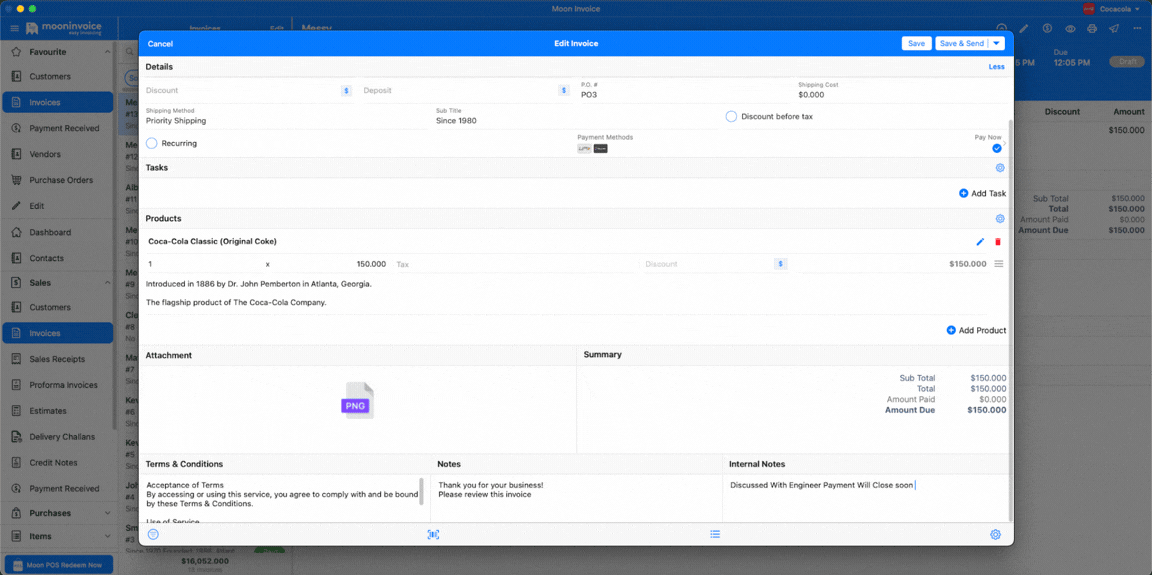Open settings gear in dialog bottom bar
Screen dimensions: 1152x575
(x=996, y=535)
